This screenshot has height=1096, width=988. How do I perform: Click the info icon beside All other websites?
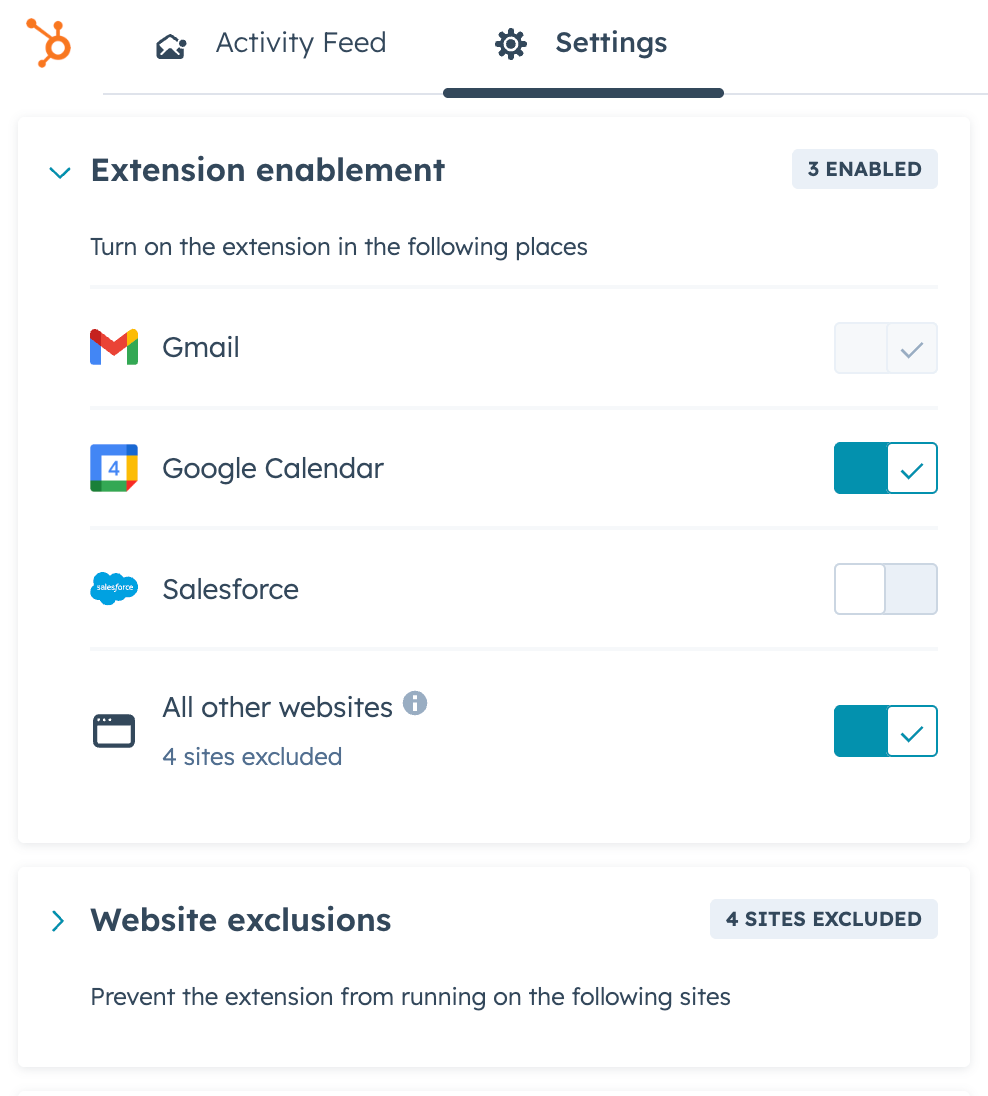point(415,703)
